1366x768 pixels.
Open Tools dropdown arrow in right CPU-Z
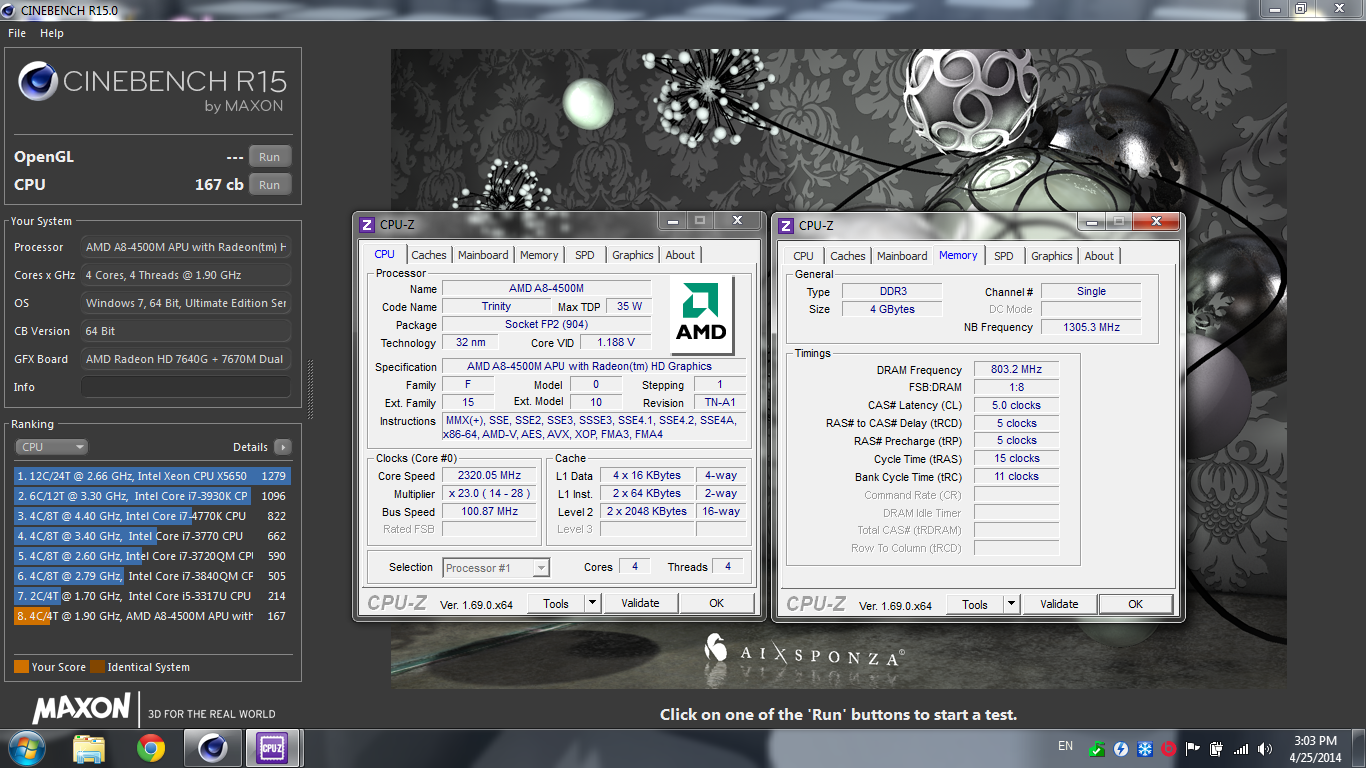click(1011, 604)
